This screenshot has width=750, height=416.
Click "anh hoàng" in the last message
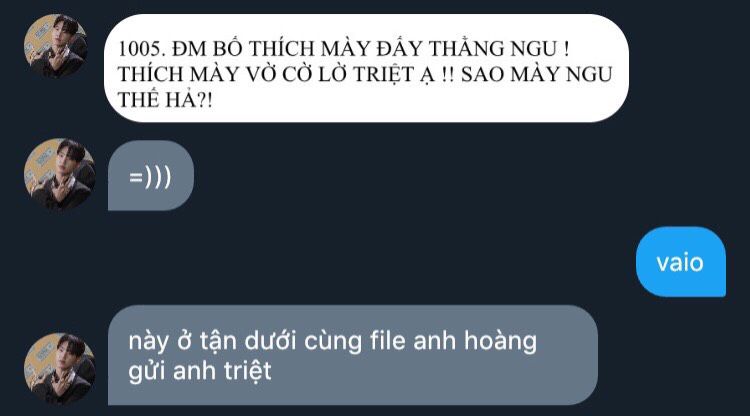coord(475,342)
